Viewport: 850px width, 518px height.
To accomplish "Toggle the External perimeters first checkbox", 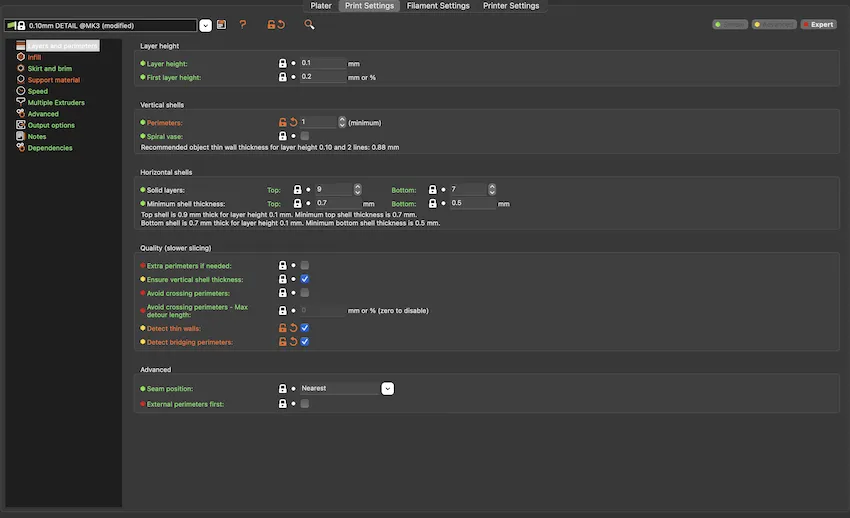I will pos(305,404).
